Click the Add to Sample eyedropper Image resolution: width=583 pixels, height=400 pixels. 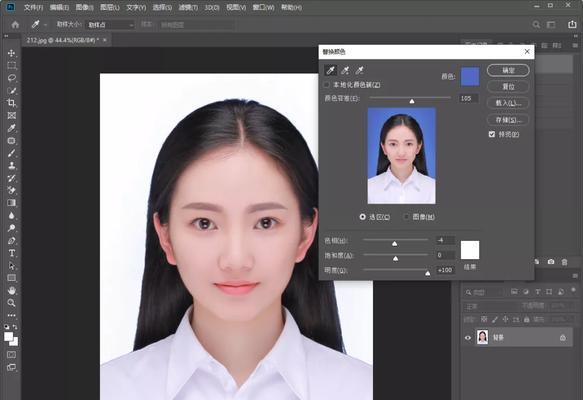click(345, 70)
